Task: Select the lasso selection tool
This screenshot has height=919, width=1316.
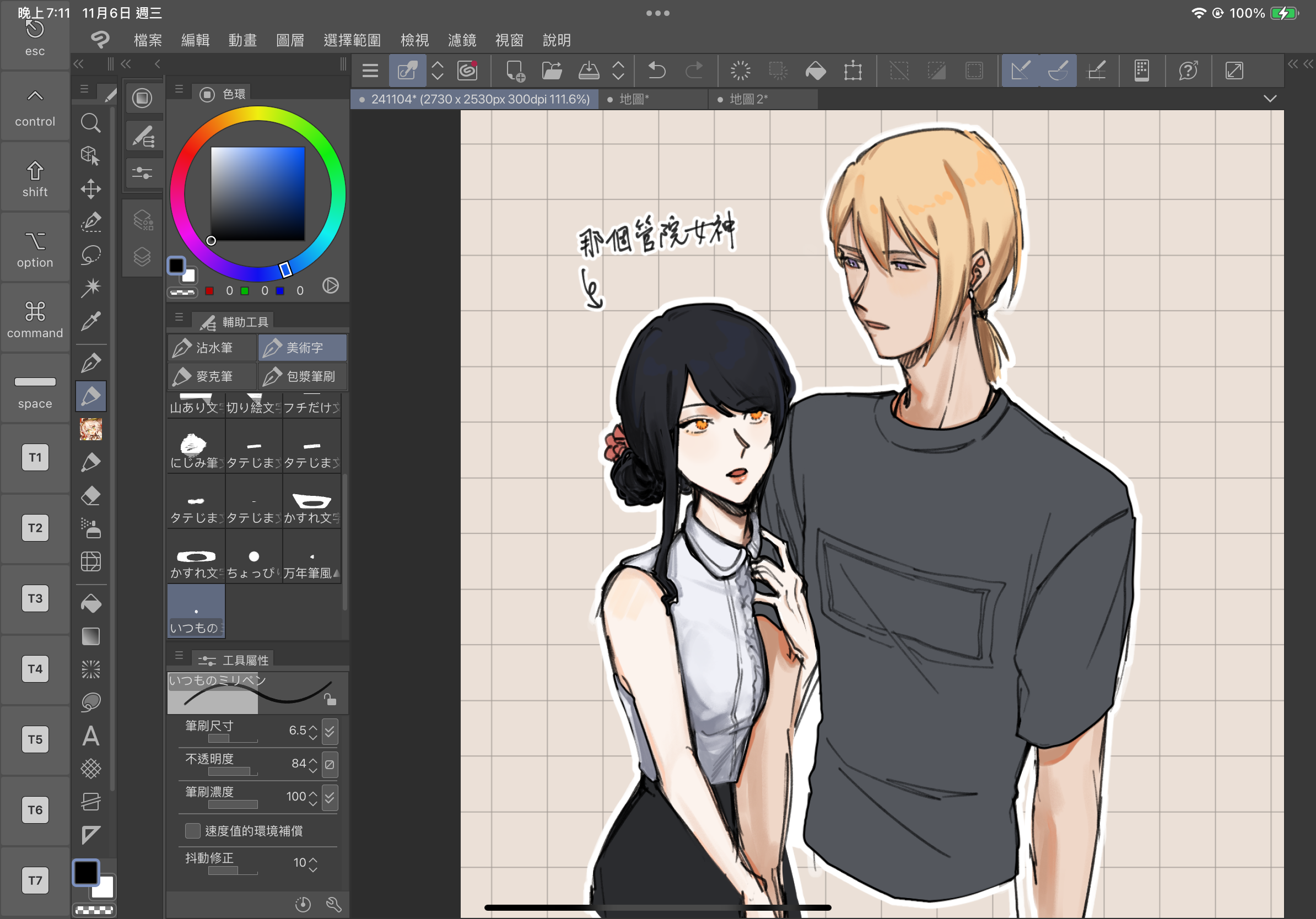Action: pos(90,255)
